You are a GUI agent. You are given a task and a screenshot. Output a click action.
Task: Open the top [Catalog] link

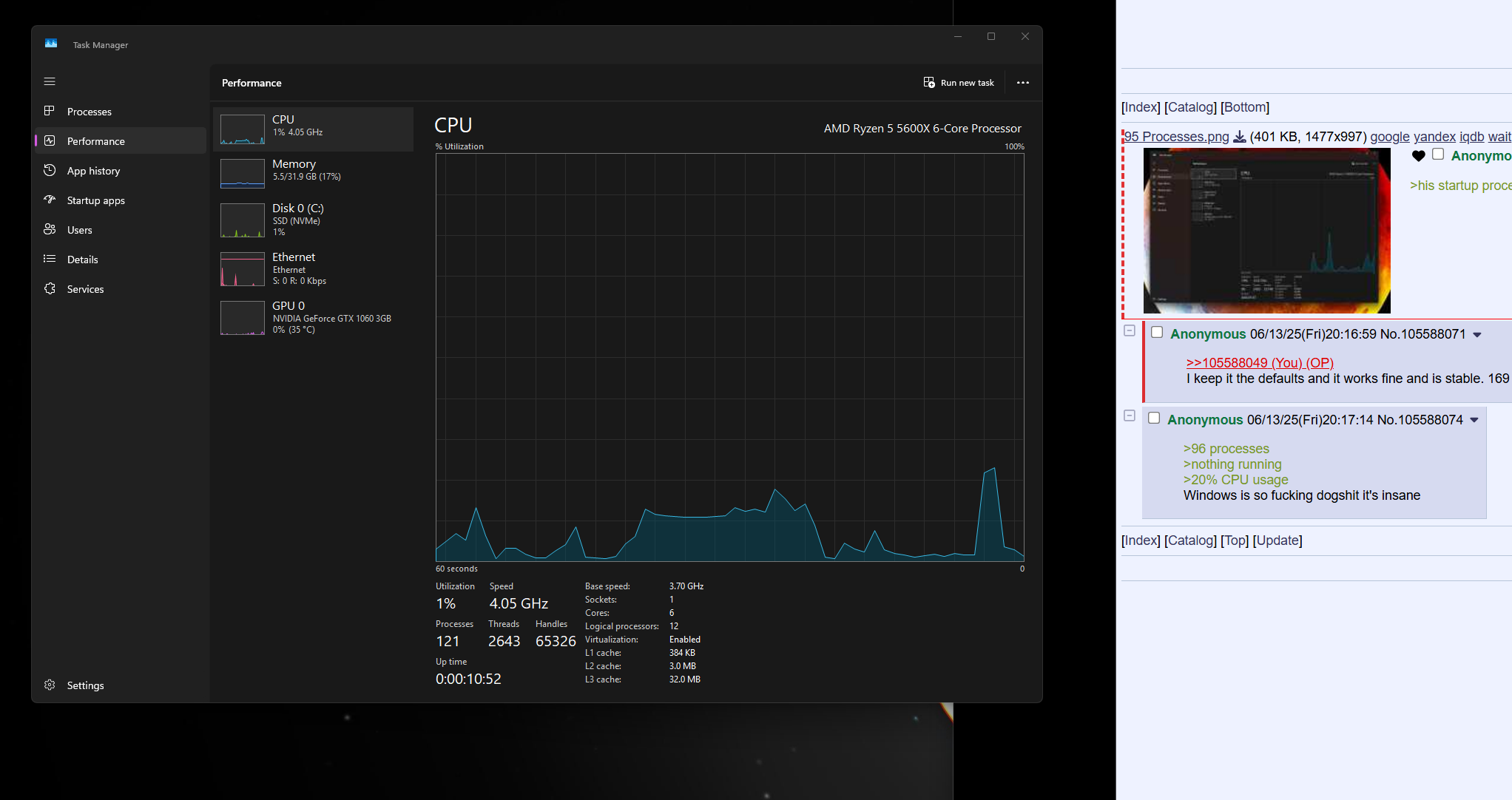1190,107
